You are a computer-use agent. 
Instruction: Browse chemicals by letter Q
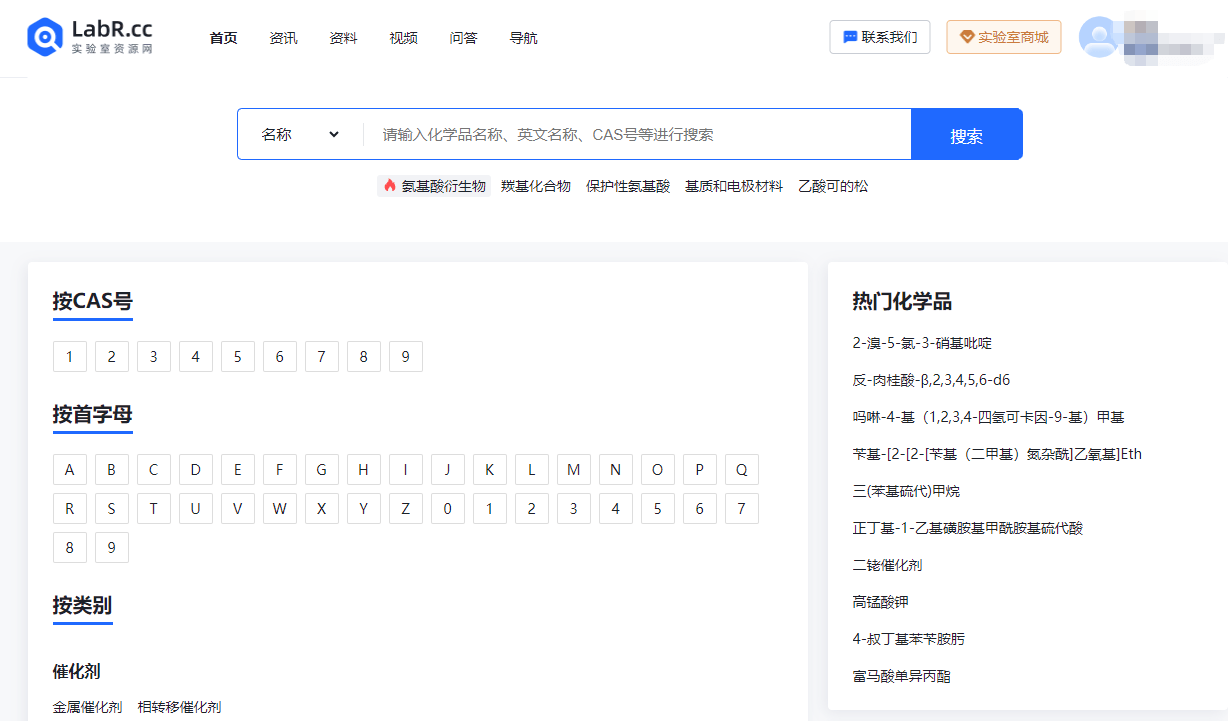coord(742,470)
